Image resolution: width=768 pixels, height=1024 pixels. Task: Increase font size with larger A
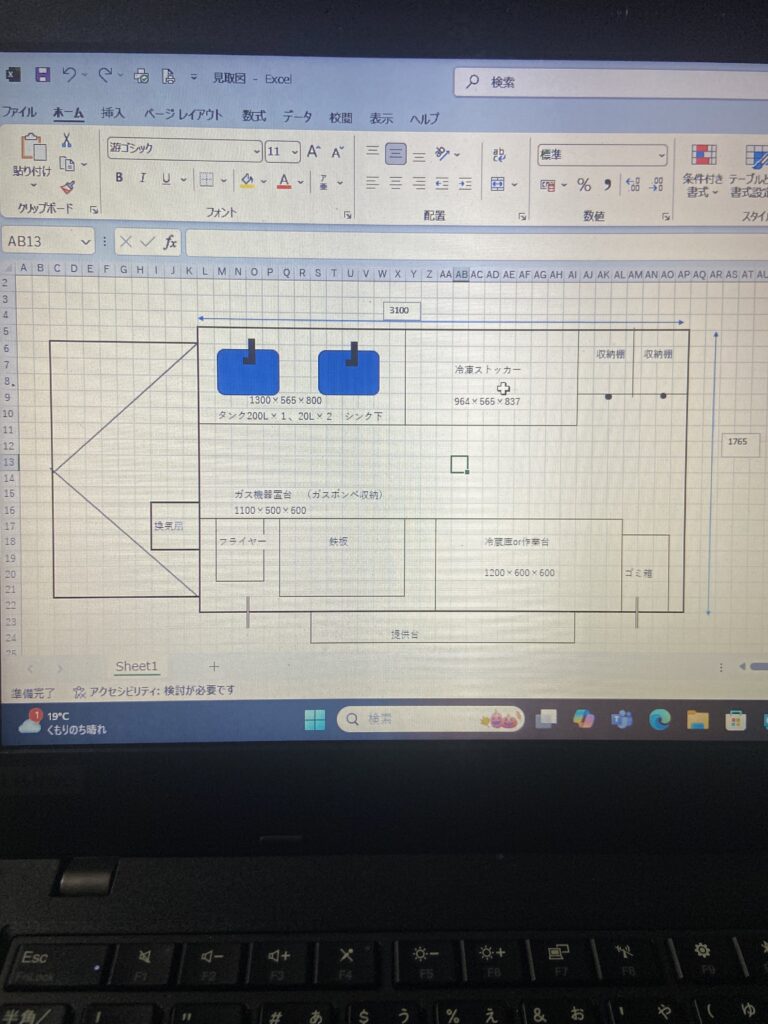(x=313, y=152)
